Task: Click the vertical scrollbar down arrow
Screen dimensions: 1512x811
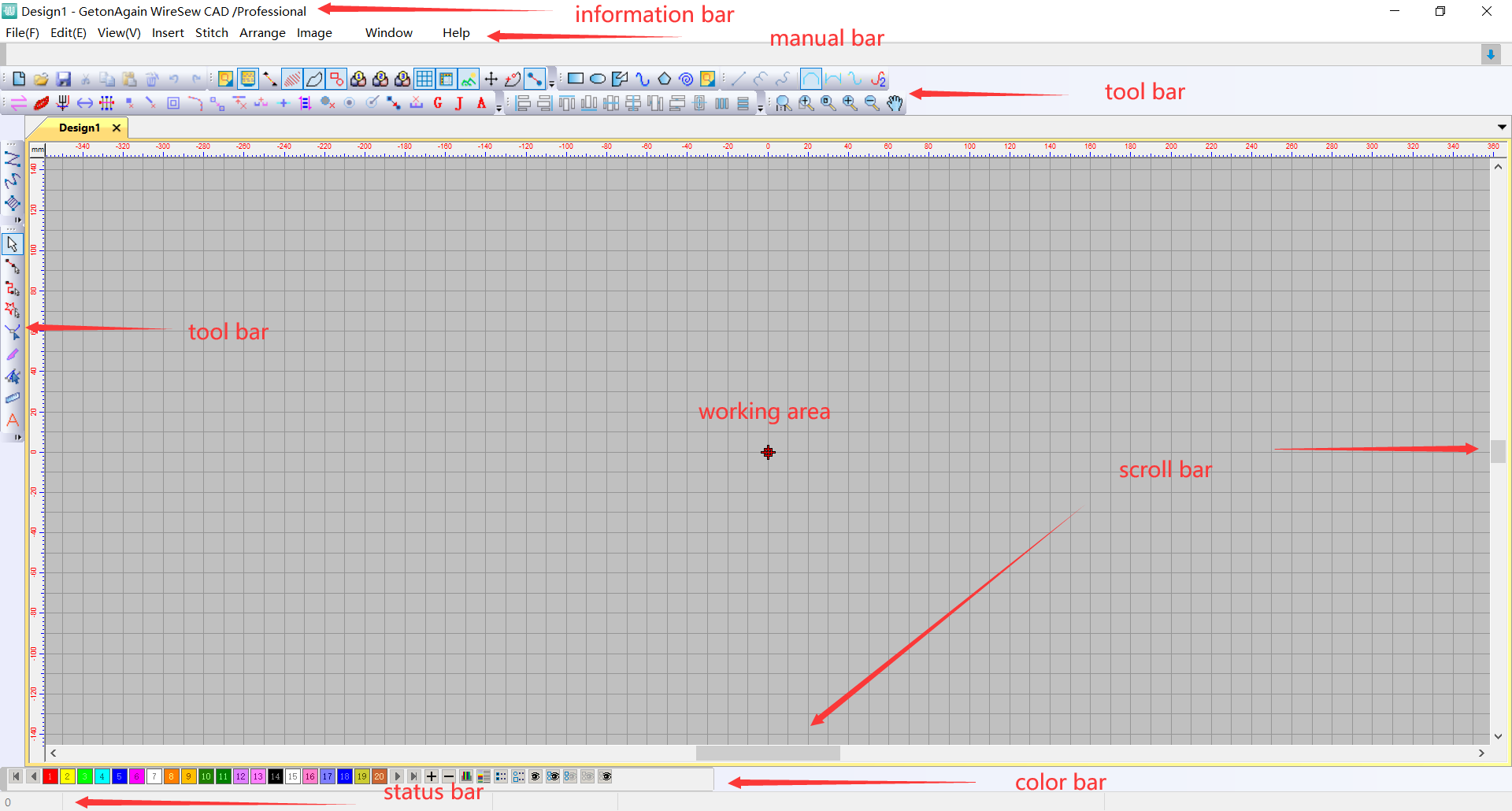Action: point(1498,737)
